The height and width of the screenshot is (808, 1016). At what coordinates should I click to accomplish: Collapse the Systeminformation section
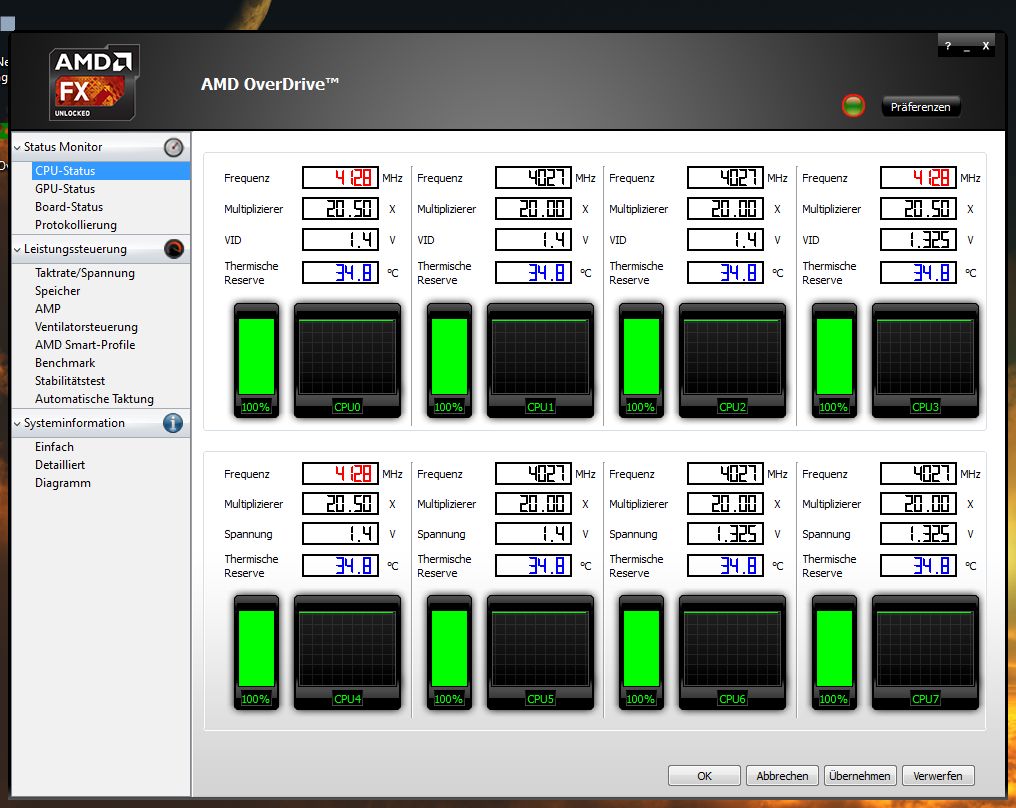(17, 424)
